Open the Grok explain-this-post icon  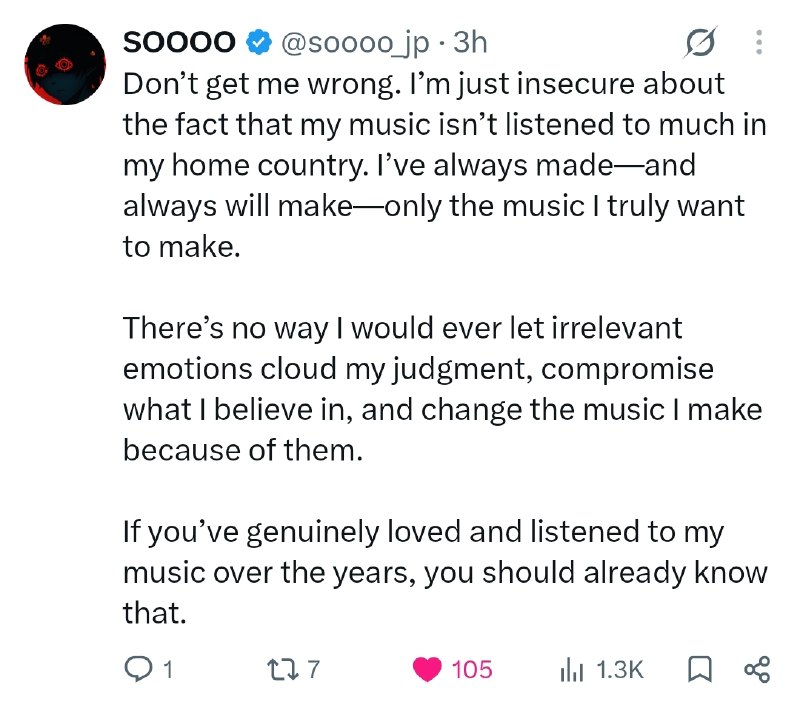[x=700, y=42]
